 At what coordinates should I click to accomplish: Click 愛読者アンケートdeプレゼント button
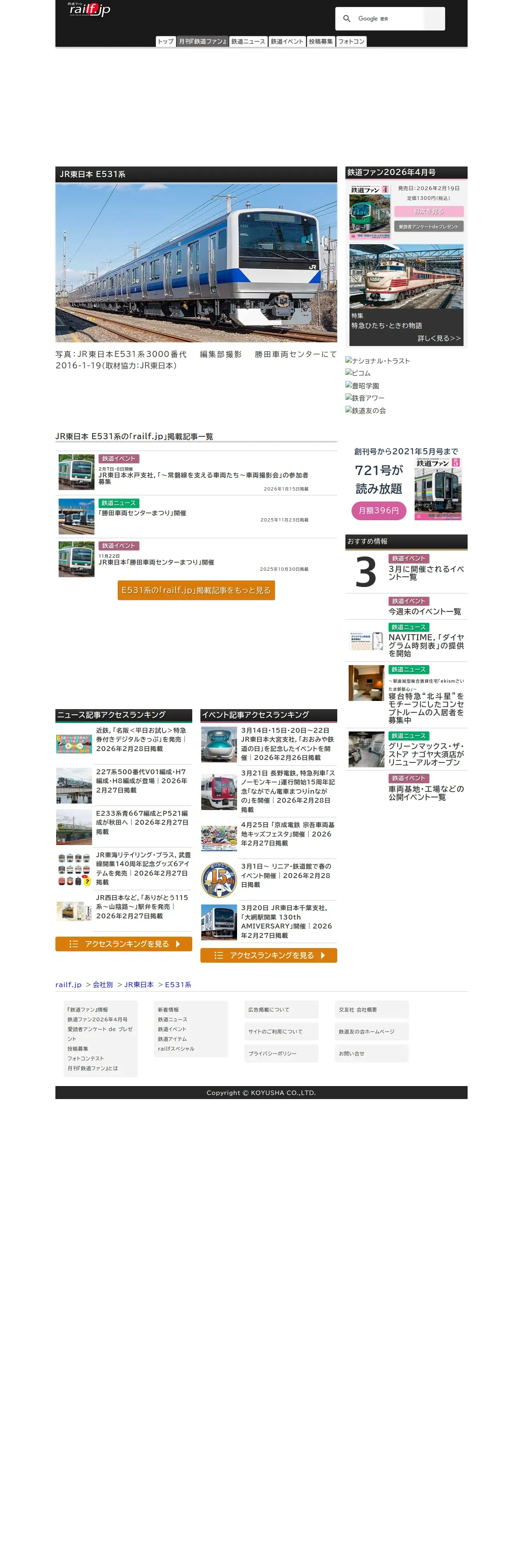pyautogui.click(x=429, y=226)
